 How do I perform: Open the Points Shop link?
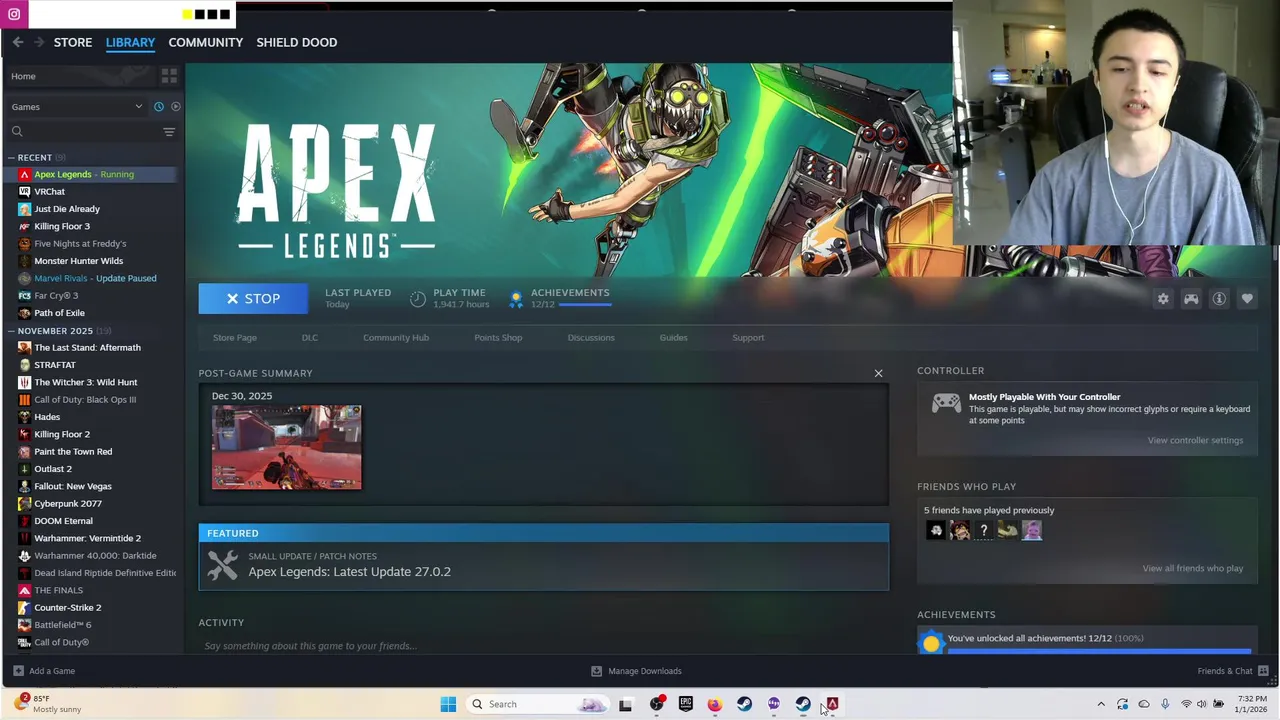click(x=498, y=338)
